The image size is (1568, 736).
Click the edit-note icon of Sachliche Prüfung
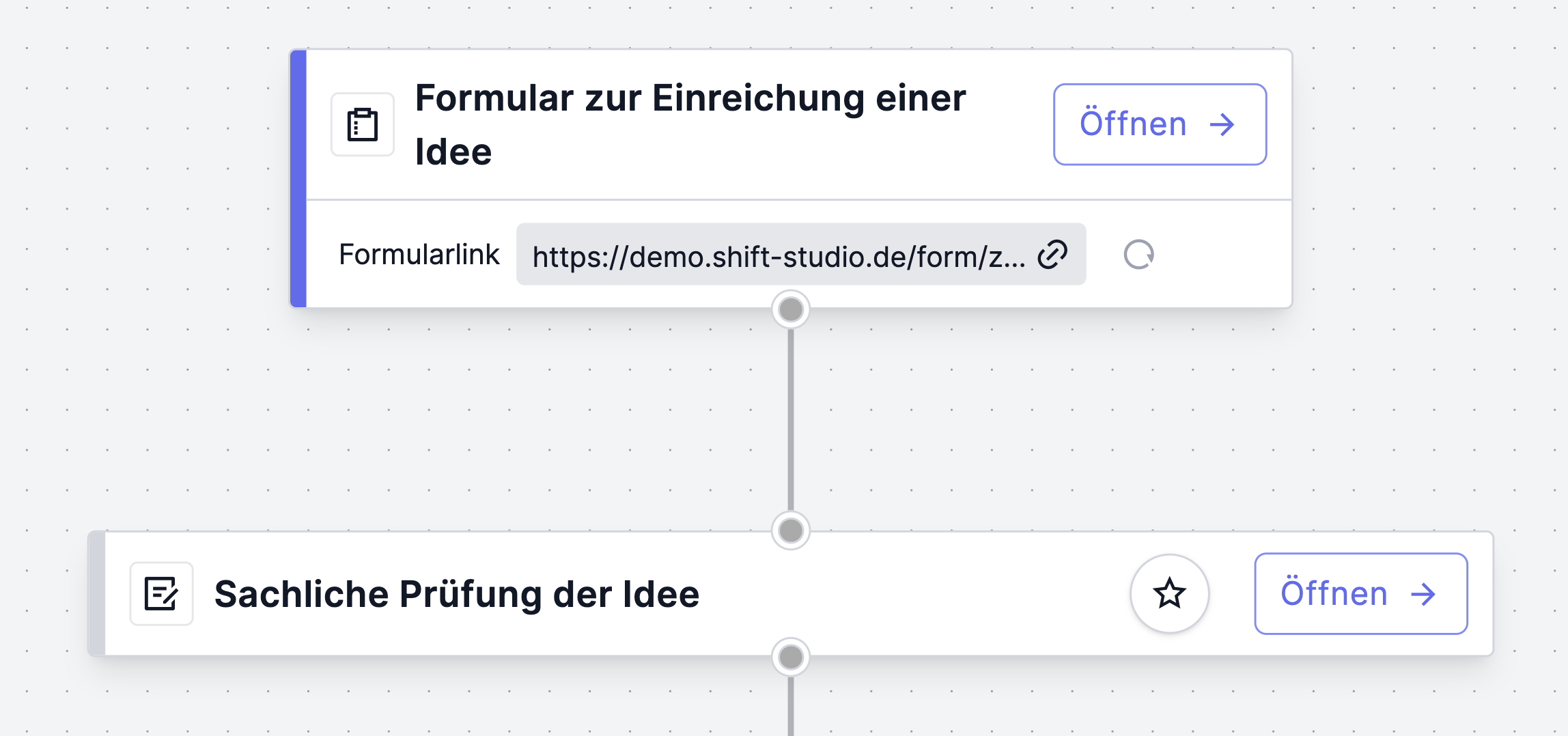coord(162,593)
